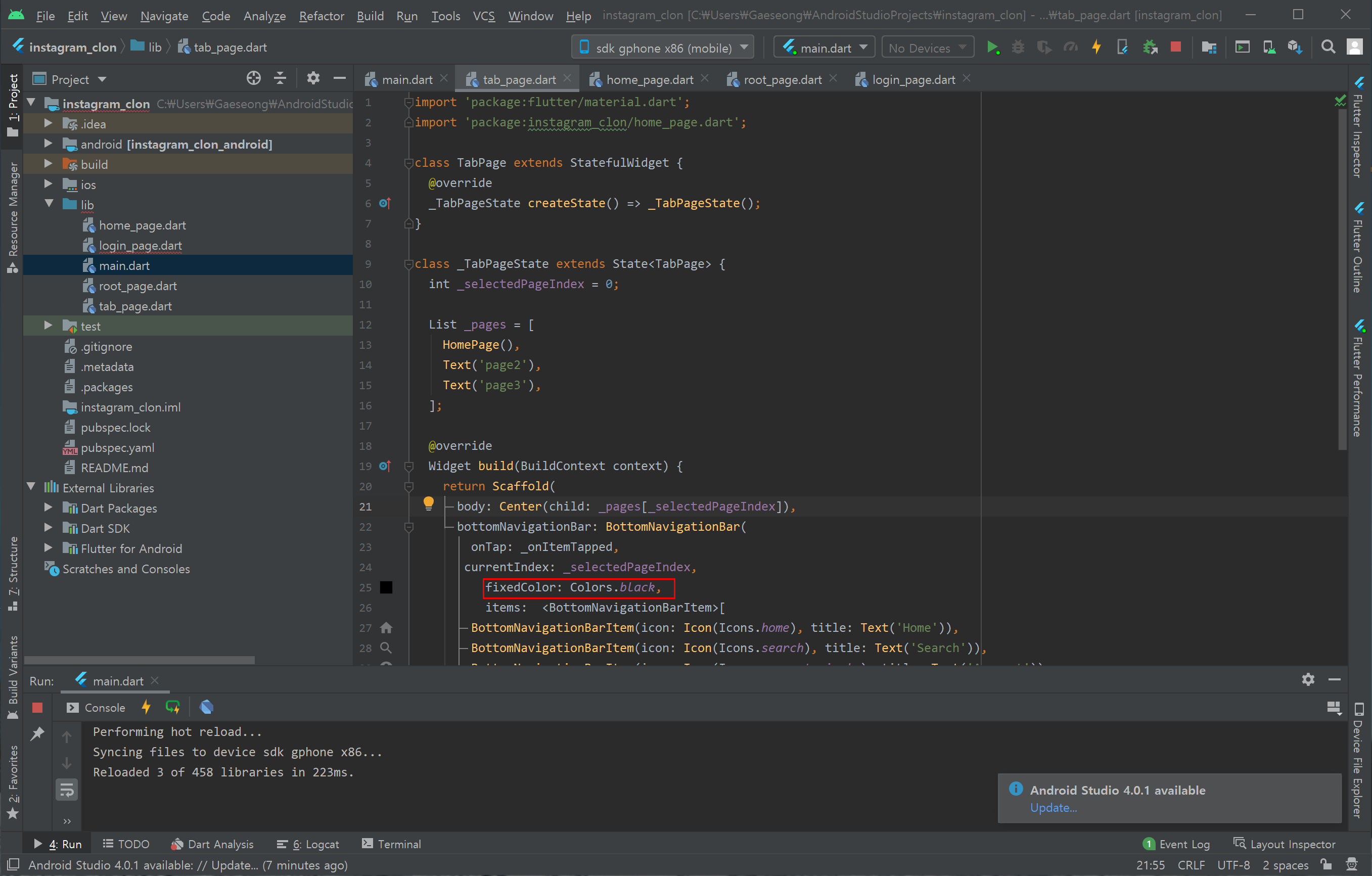Expand the test folder
The height and width of the screenshot is (876, 1372).
point(48,326)
